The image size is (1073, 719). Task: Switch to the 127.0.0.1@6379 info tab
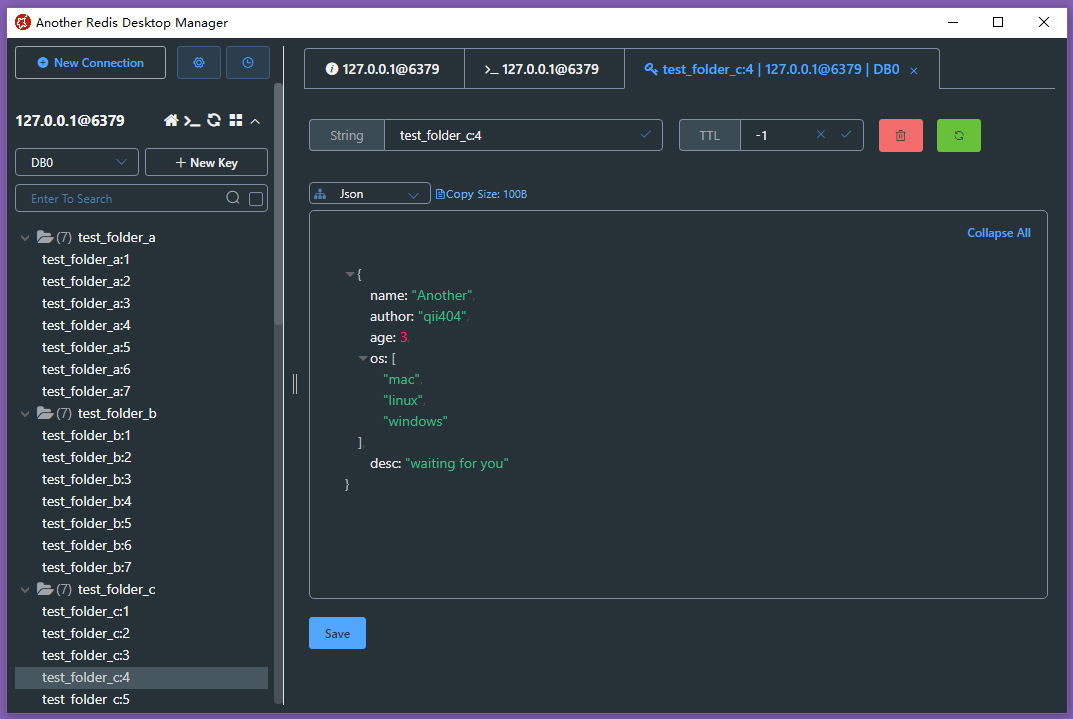[384, 68]
